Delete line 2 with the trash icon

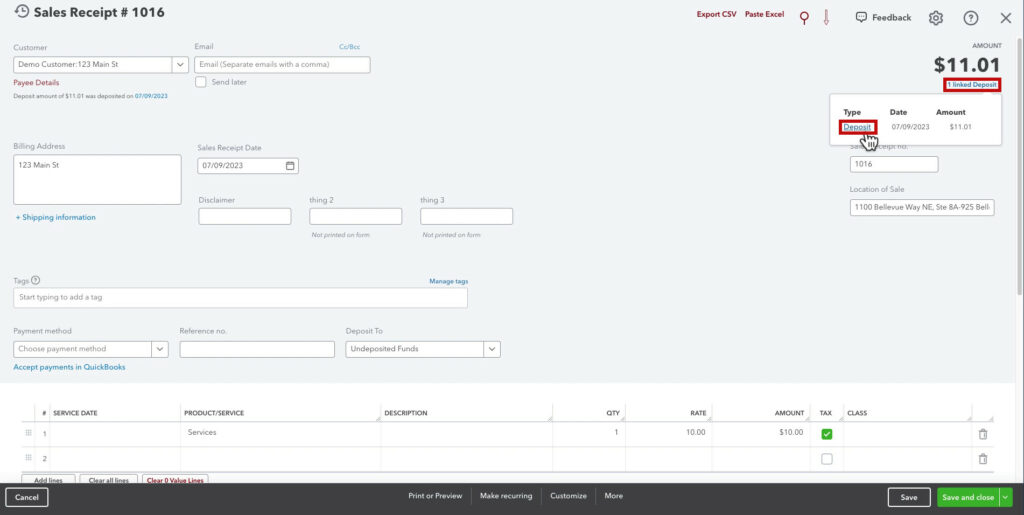point(983,459)
